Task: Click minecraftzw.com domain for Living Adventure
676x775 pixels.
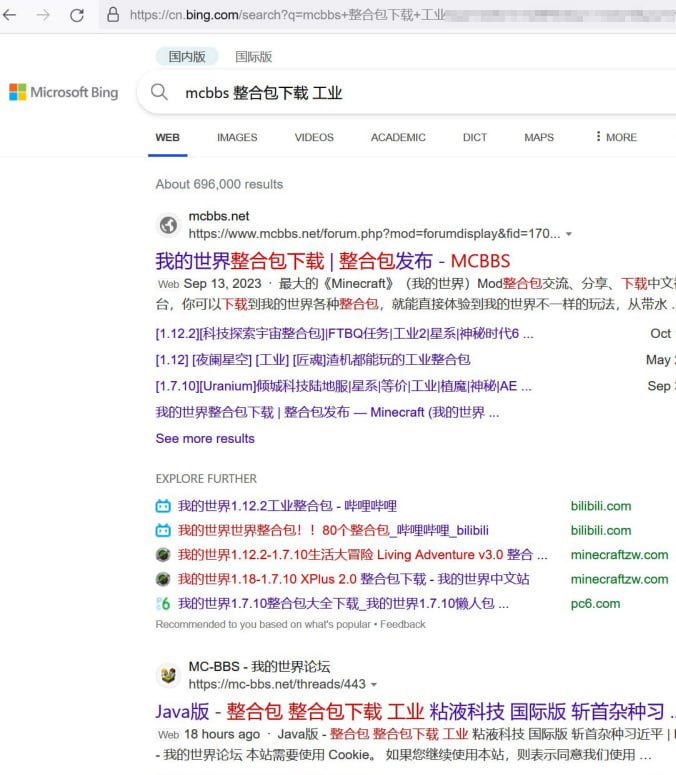Action: click(x=620, y=555)
